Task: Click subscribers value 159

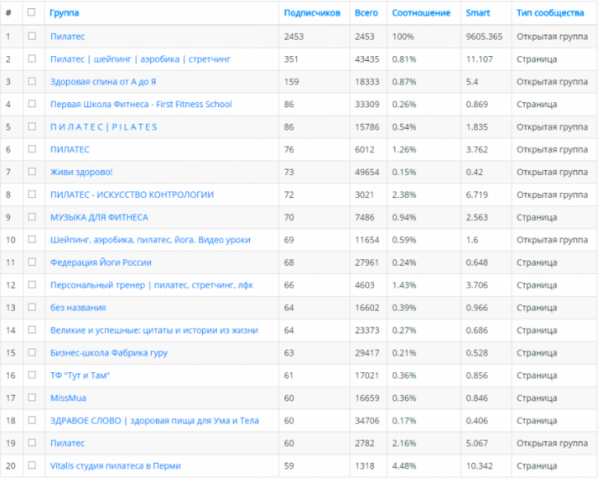Action: [x=292, y=82]
